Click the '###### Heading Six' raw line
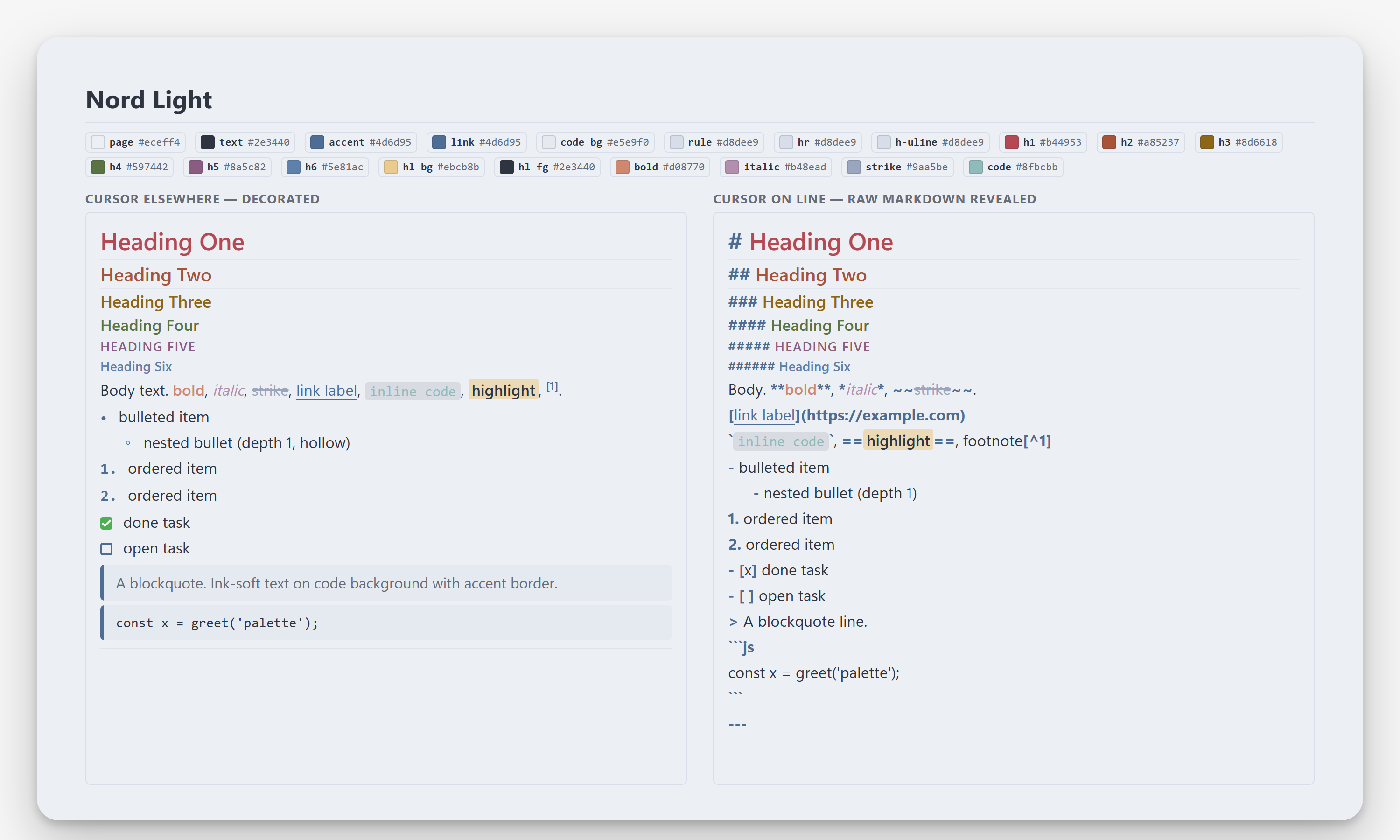This screenshot has height=840, width=1400. [790, 367]
